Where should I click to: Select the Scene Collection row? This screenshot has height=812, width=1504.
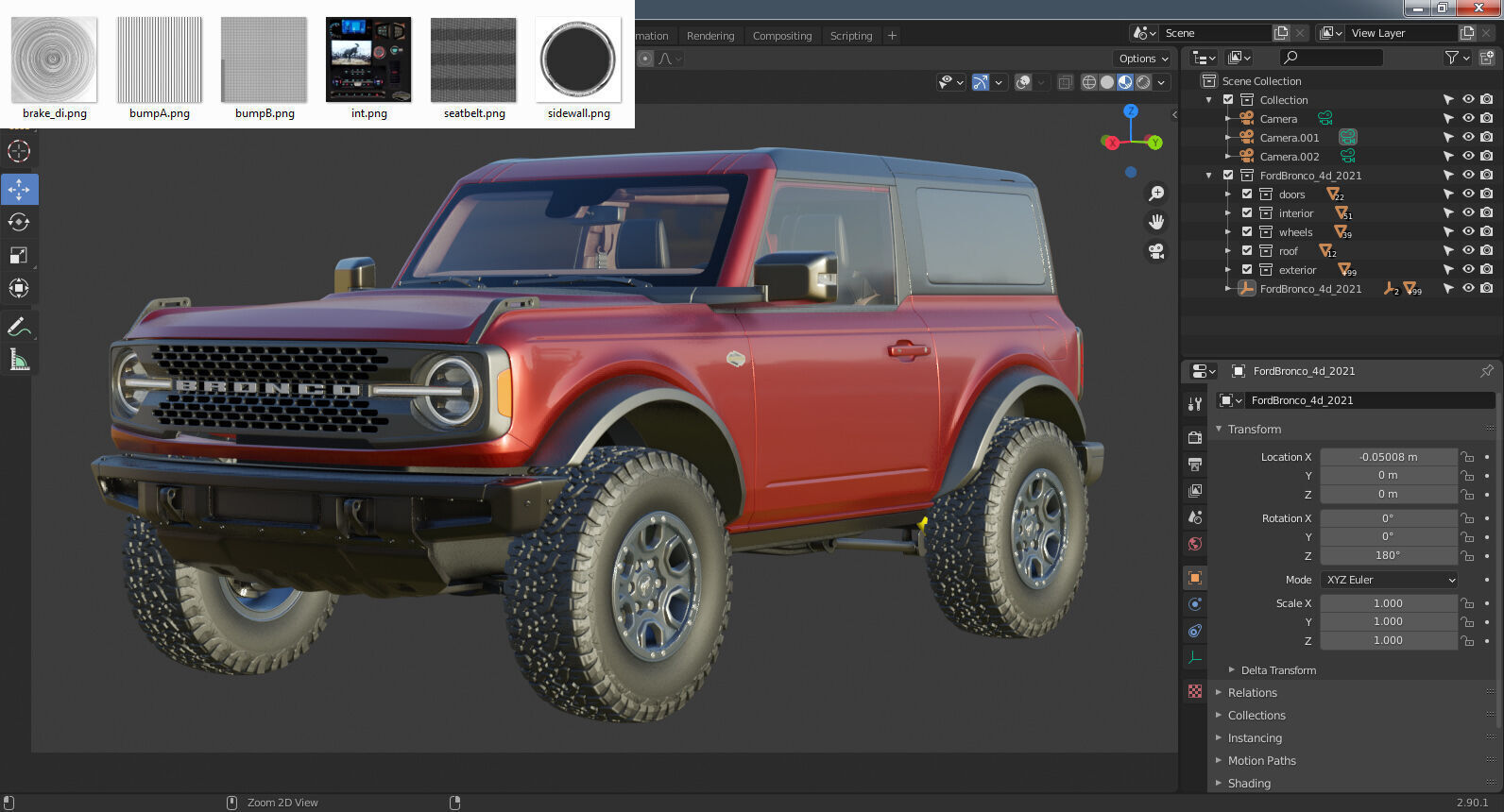click(x=1261, y=81)
